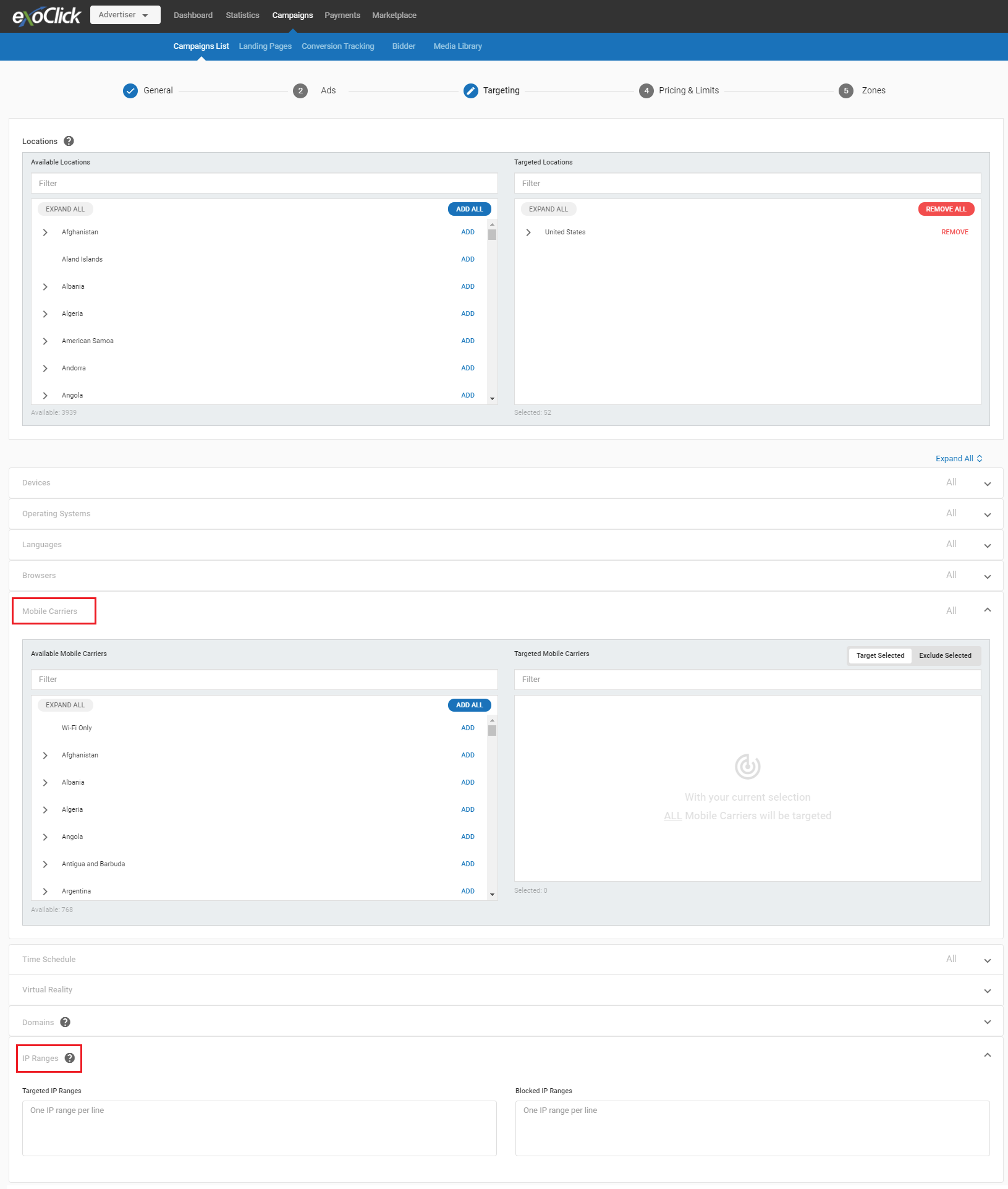Switch to the Landing Pages tab
The image size is (1008, 1189).
click(265, 46)
